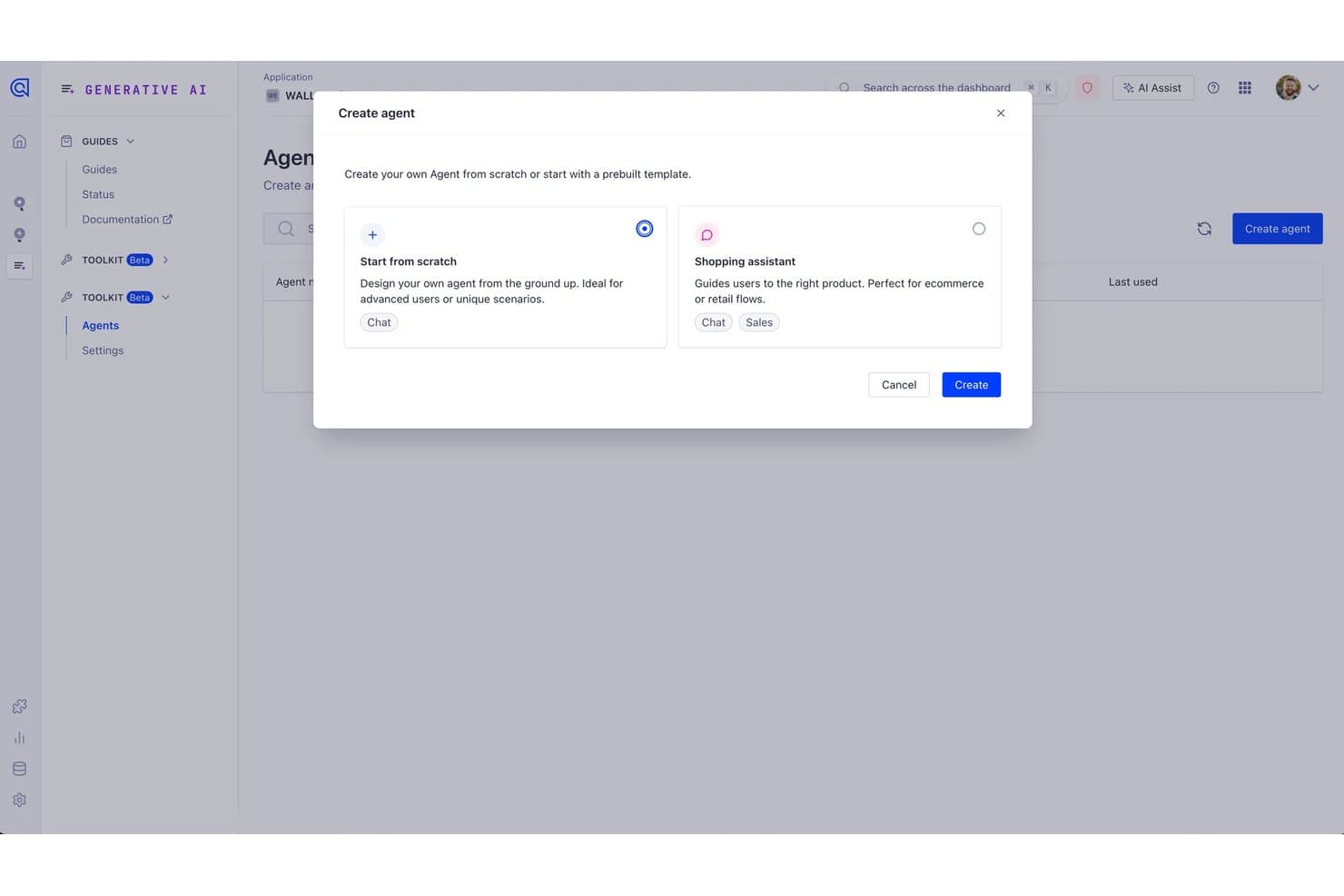This screenshot has width=1344, height=896.
Task: Click the Chat tag on Start from scratch card
Action: (x=379, y=322)
